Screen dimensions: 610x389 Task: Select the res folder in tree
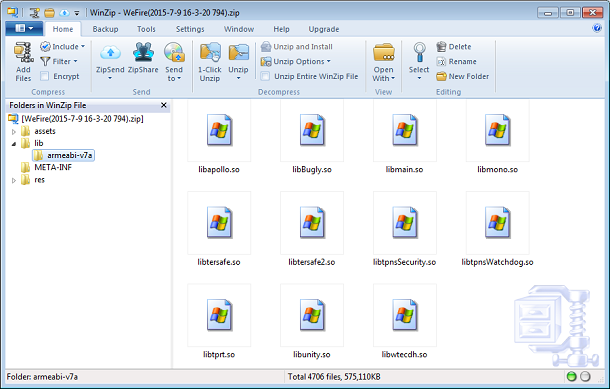click(33, 180)
